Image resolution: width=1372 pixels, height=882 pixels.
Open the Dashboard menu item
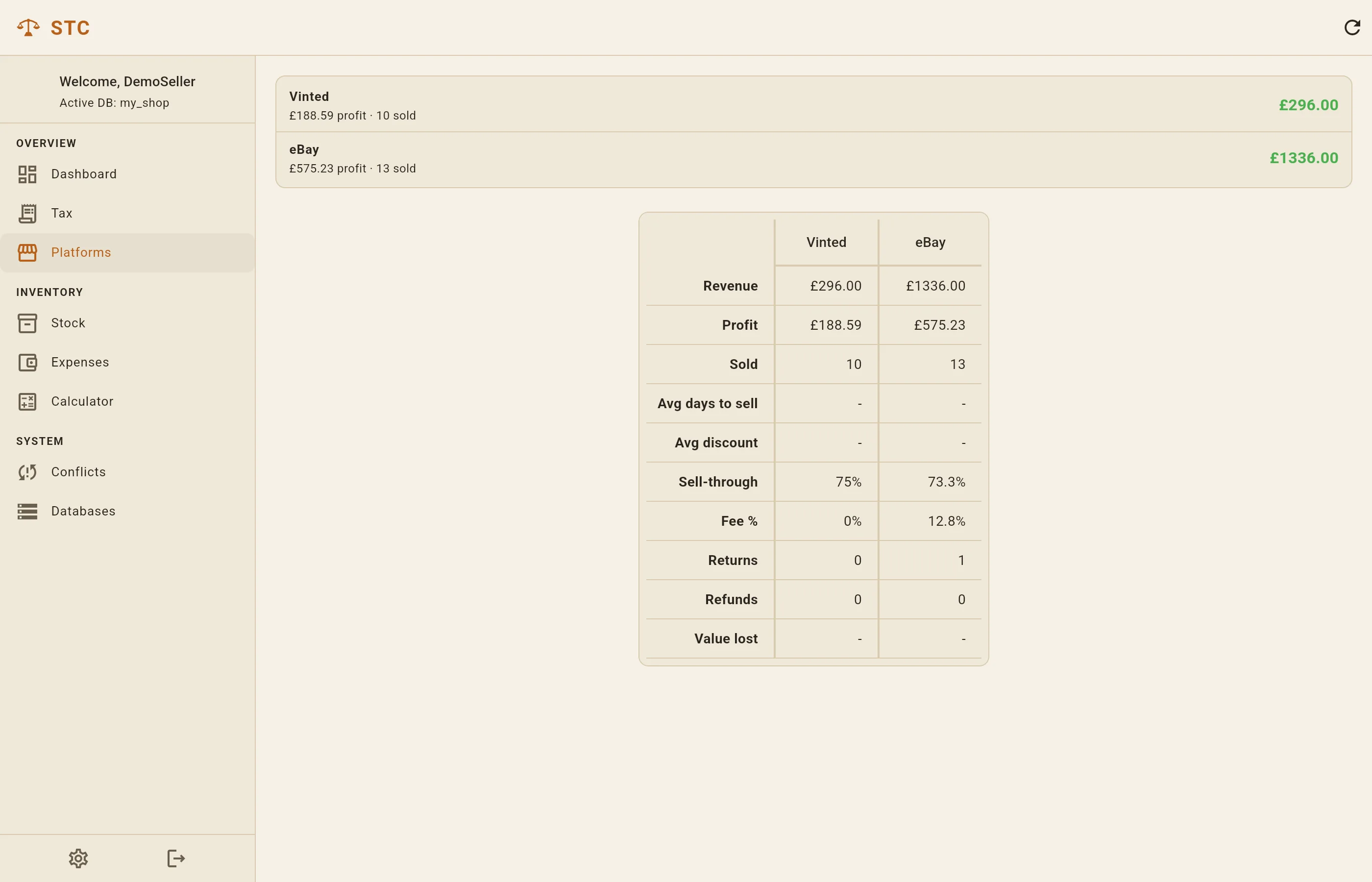[128, 174]
